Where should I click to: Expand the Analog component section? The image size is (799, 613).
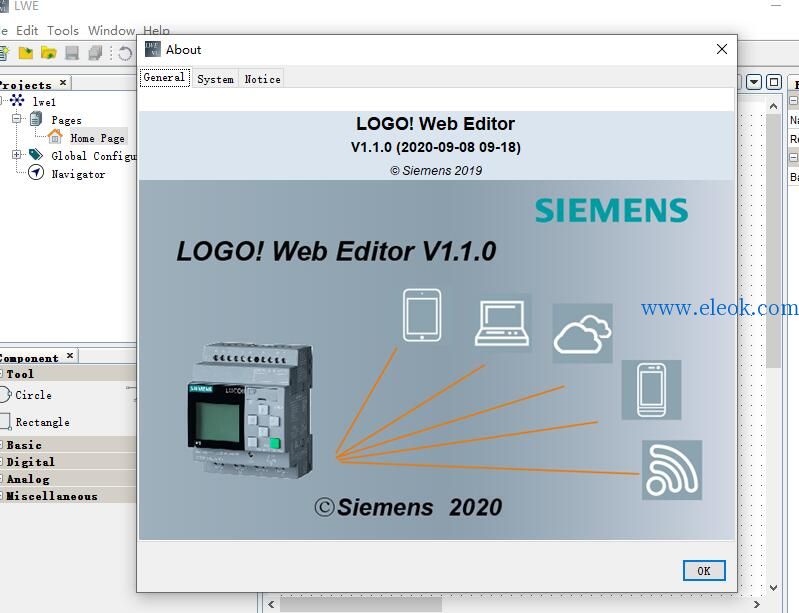[x=2, y=478]
